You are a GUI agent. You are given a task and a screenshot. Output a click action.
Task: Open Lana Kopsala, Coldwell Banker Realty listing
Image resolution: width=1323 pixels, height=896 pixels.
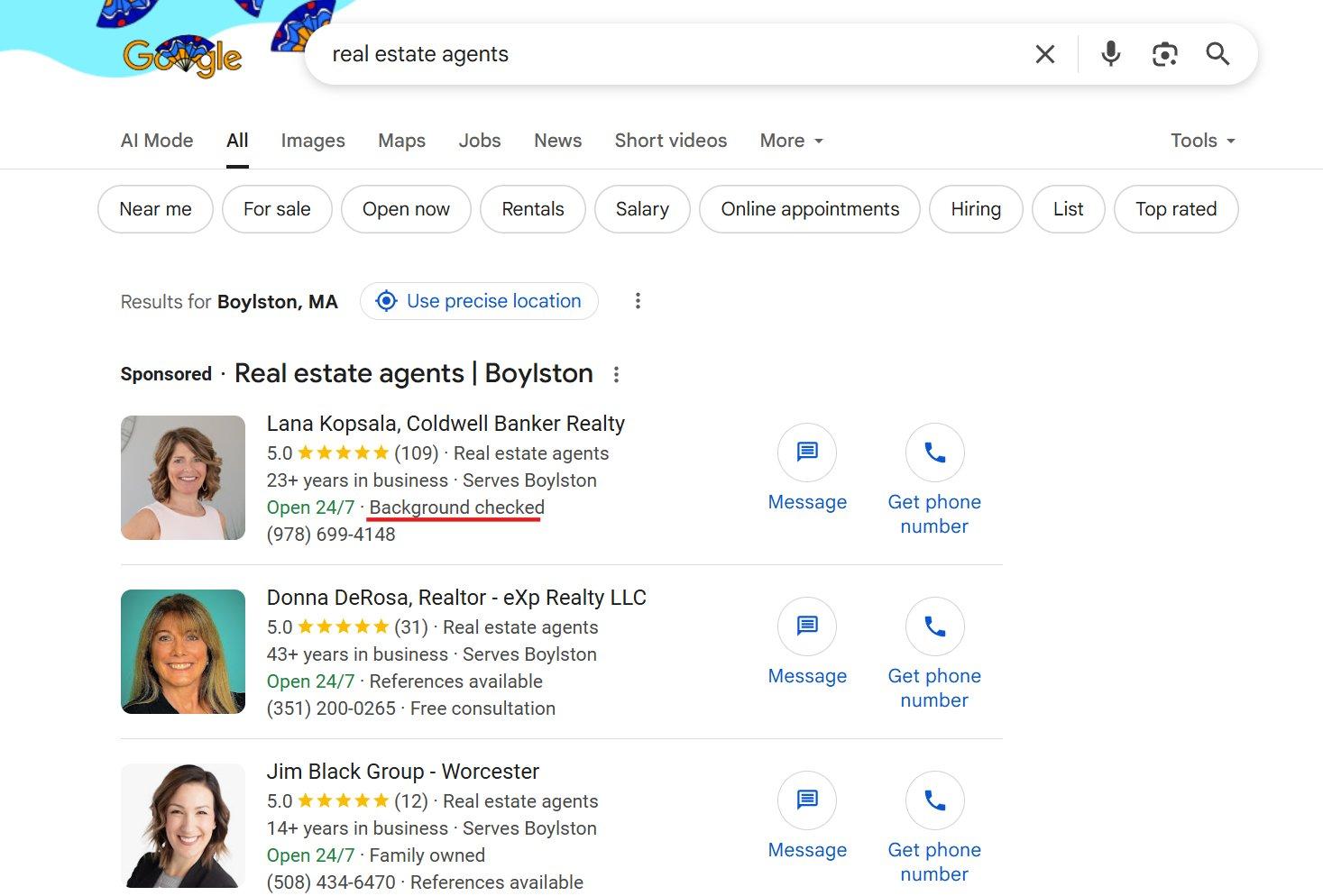(446, 424)
